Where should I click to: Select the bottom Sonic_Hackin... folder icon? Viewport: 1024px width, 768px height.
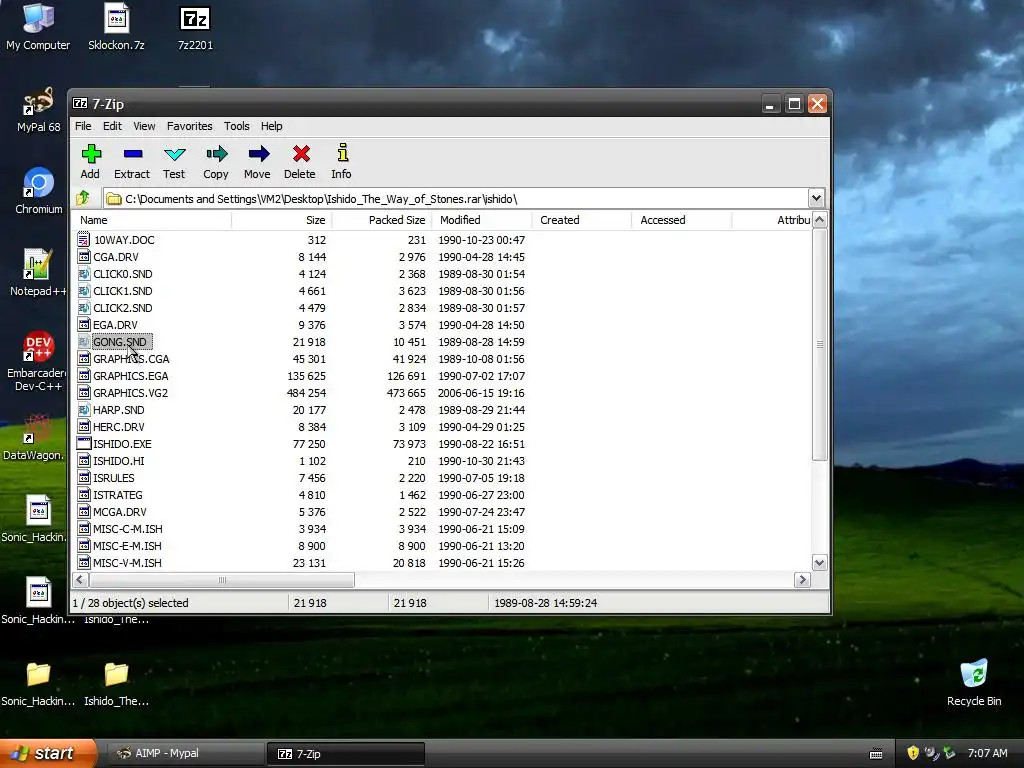pyautogui.click(x=38, y=684)
